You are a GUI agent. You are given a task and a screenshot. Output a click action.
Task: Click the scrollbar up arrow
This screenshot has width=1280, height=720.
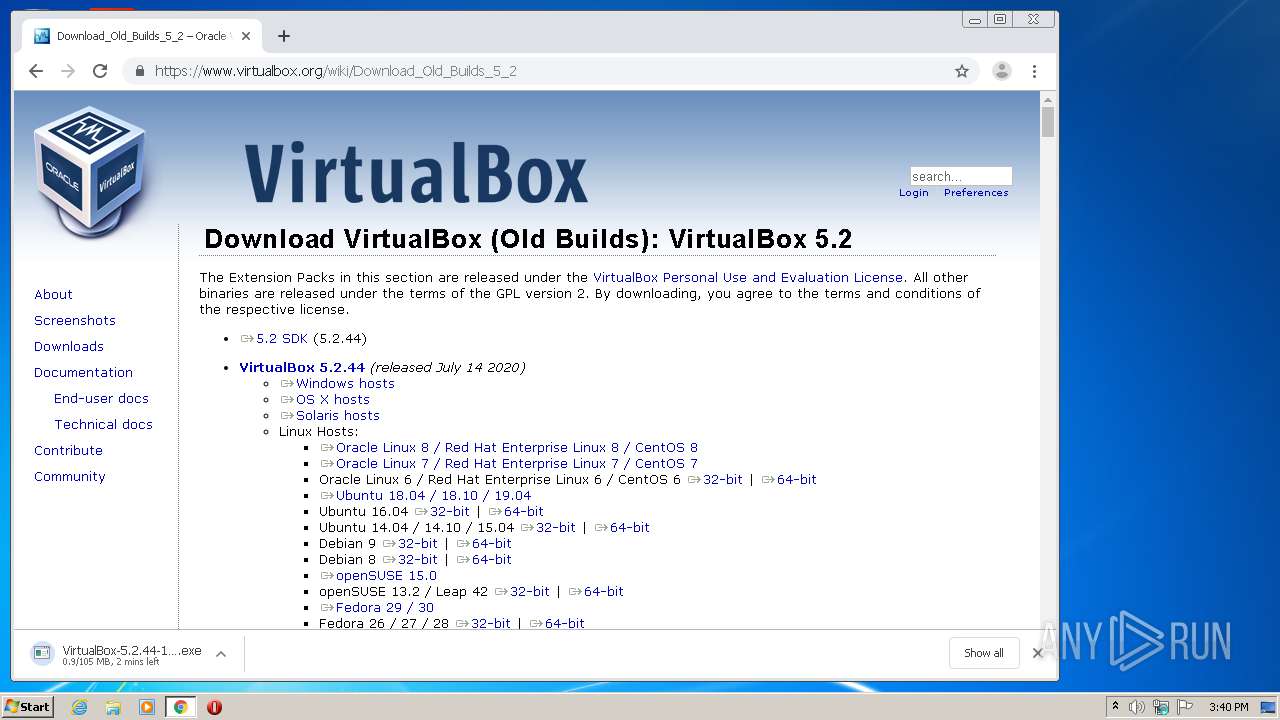point(1048,99)
